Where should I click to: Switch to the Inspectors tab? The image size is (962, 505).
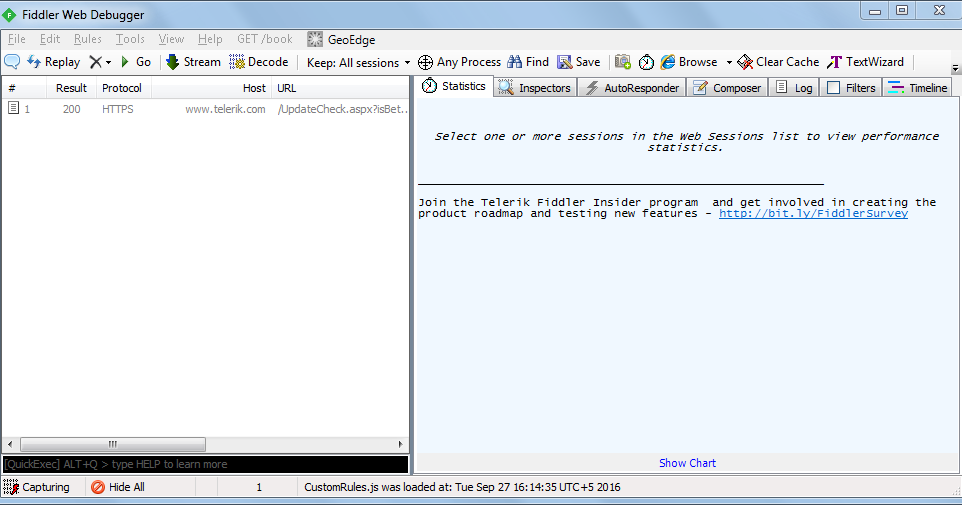(x=535, y=88)
